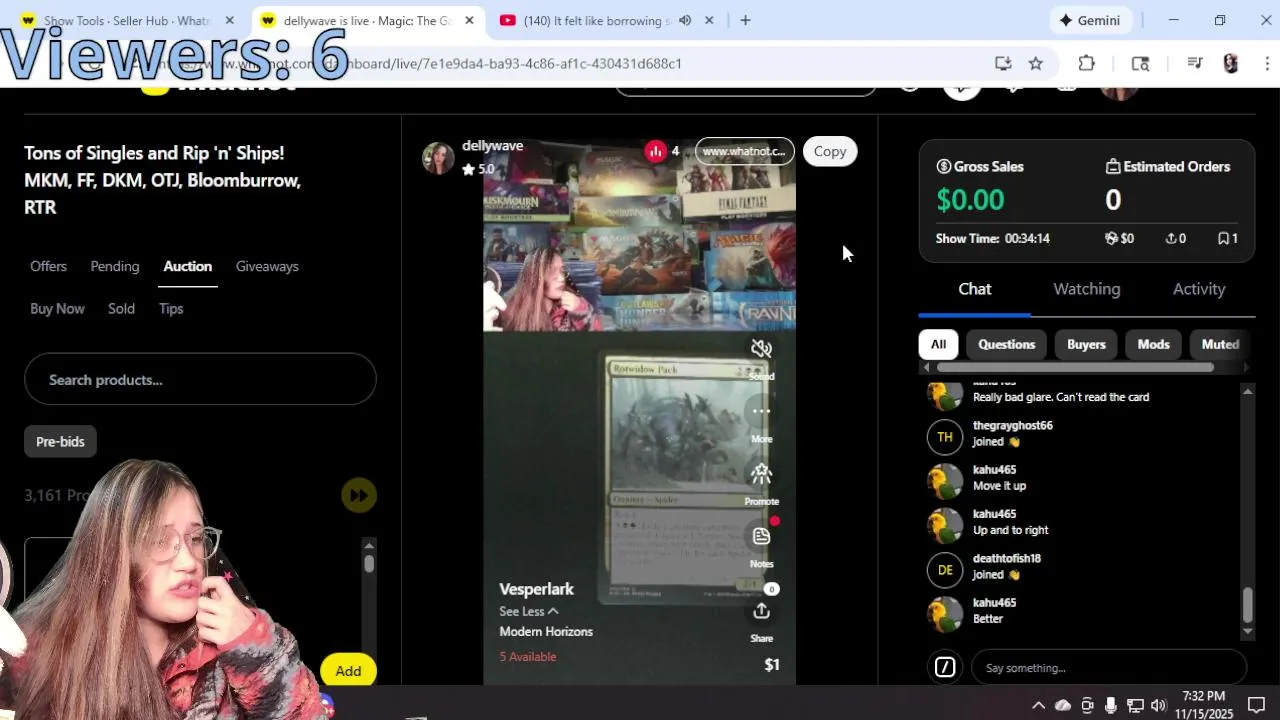
Task: Switch to the Activity tab
Action: click(x=1199, y=289)
